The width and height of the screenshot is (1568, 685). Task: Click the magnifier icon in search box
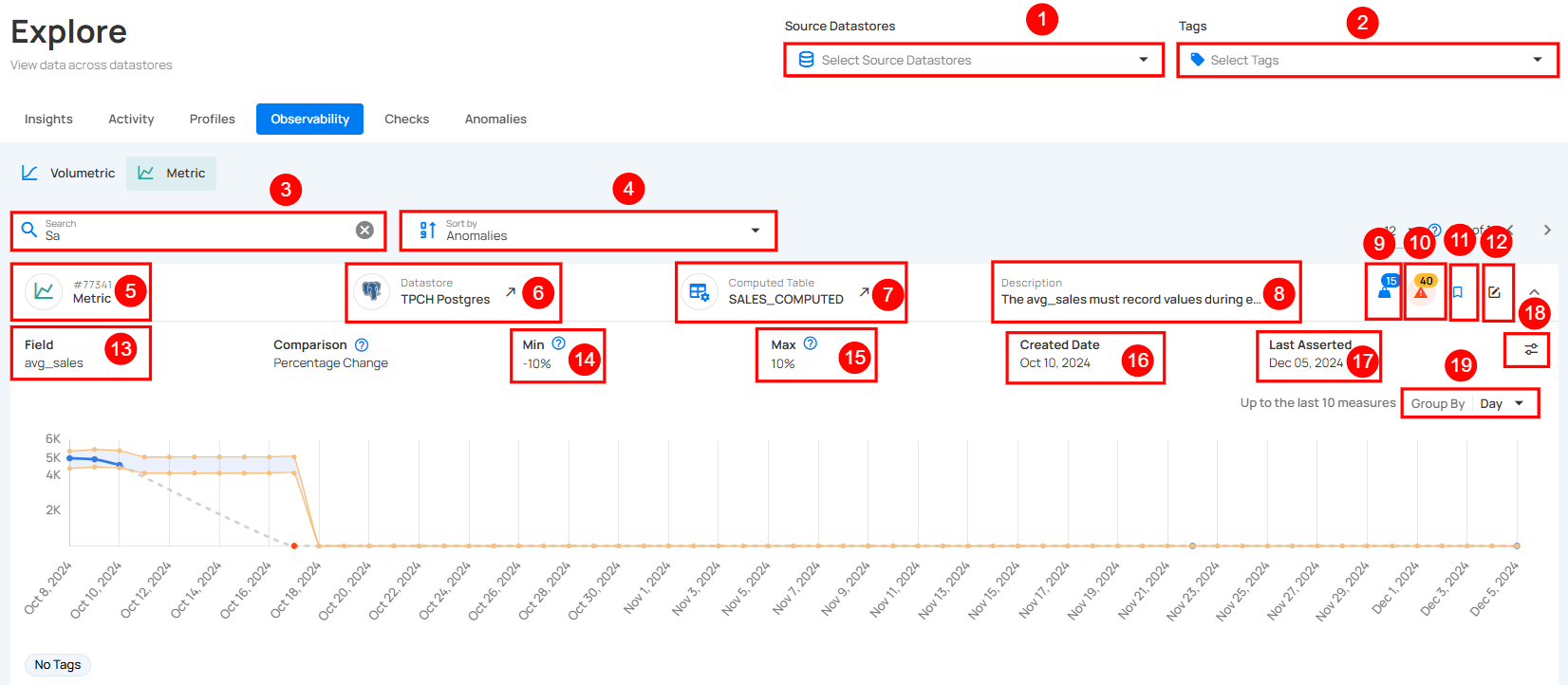(x=29, y=230)
